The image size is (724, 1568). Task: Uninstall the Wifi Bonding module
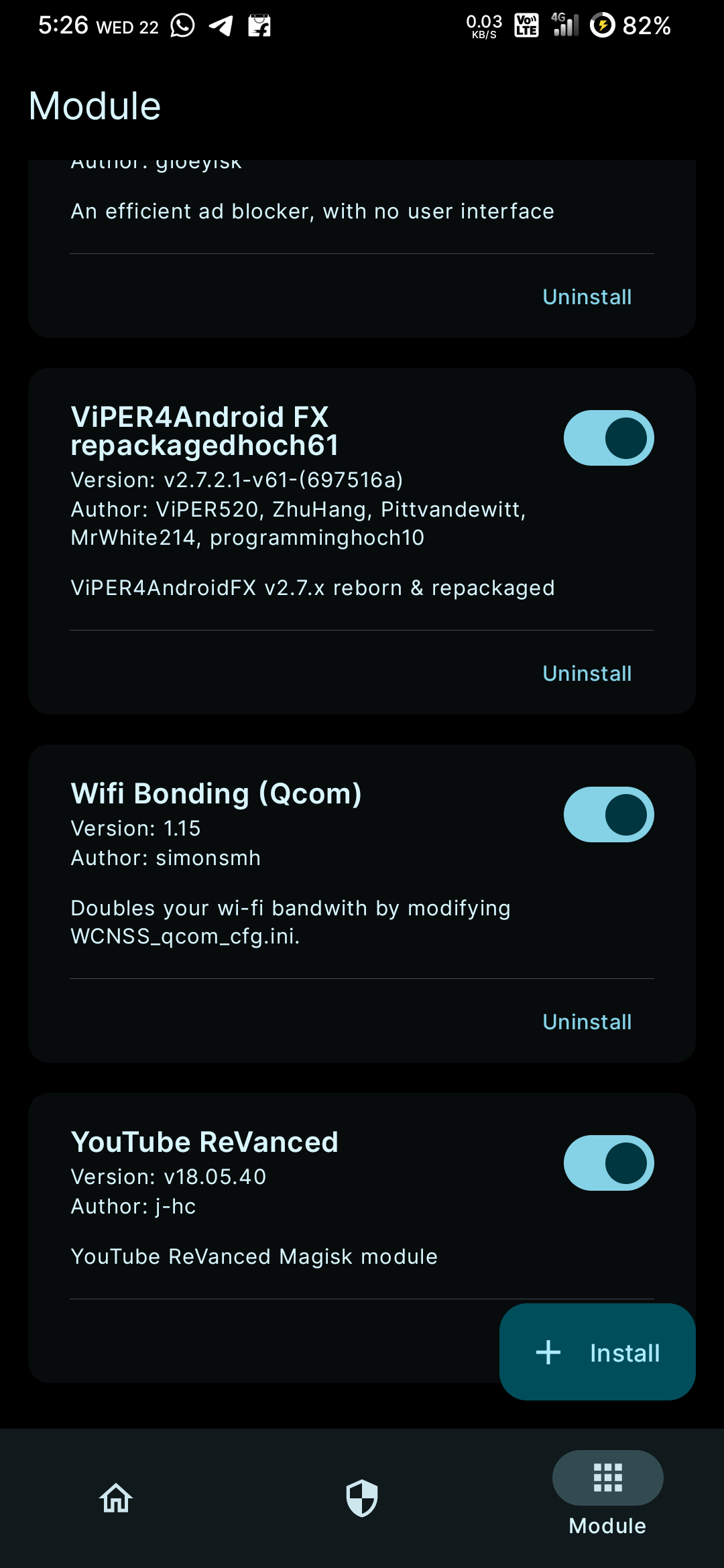587,1021
